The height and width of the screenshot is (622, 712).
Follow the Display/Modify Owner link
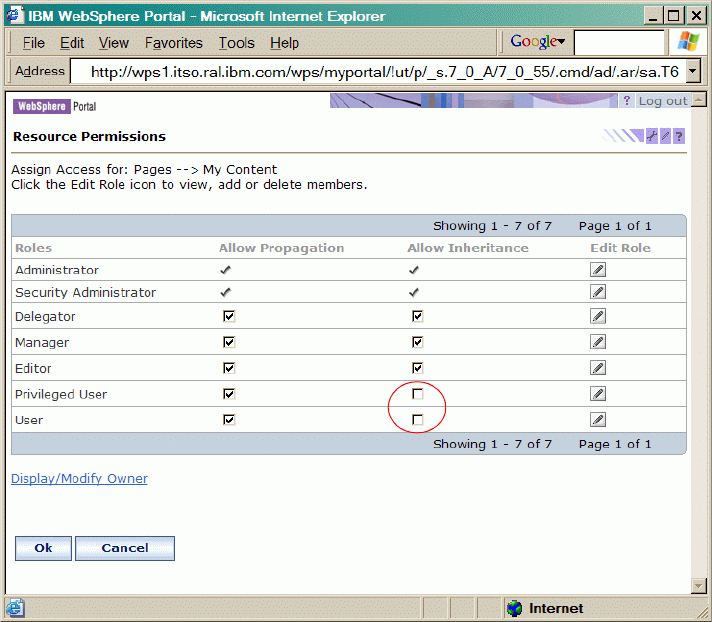click(x=79, y=479)
